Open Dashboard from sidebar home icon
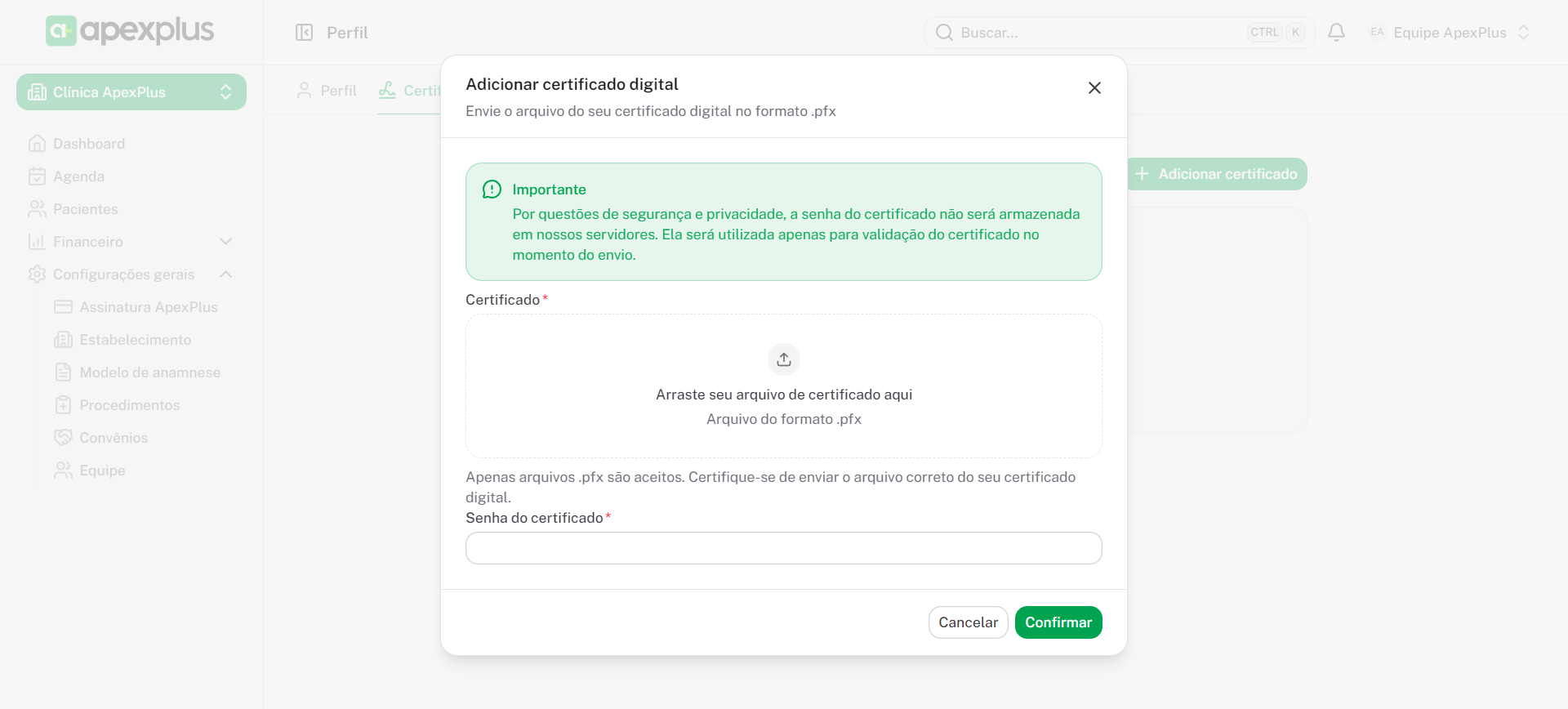This screenshot has width=1568, height=709. coord(37,144)
